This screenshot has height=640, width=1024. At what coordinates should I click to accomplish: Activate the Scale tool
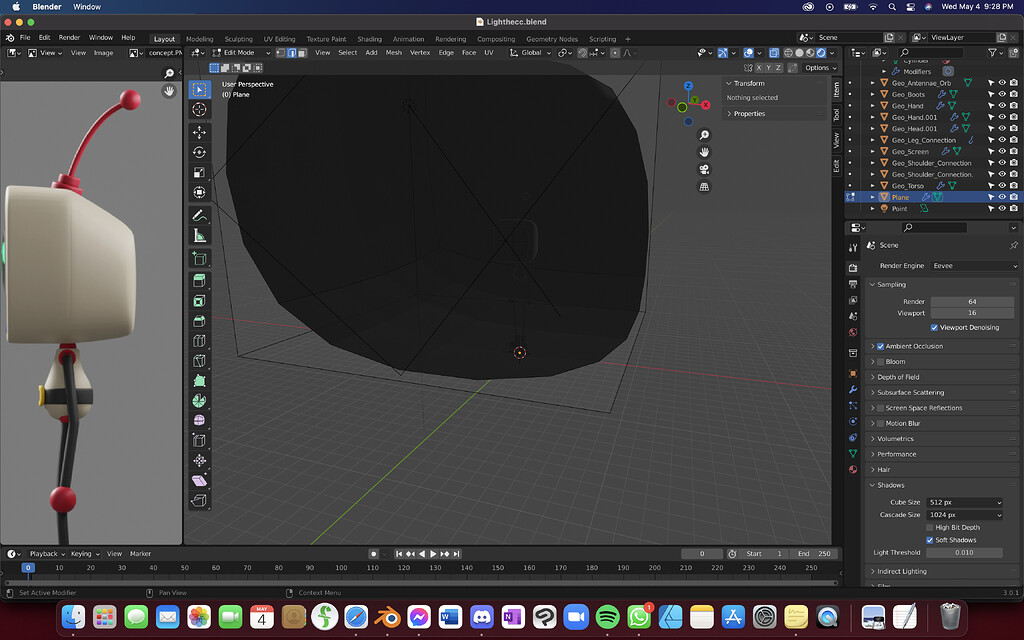click(x=199, y=172)
